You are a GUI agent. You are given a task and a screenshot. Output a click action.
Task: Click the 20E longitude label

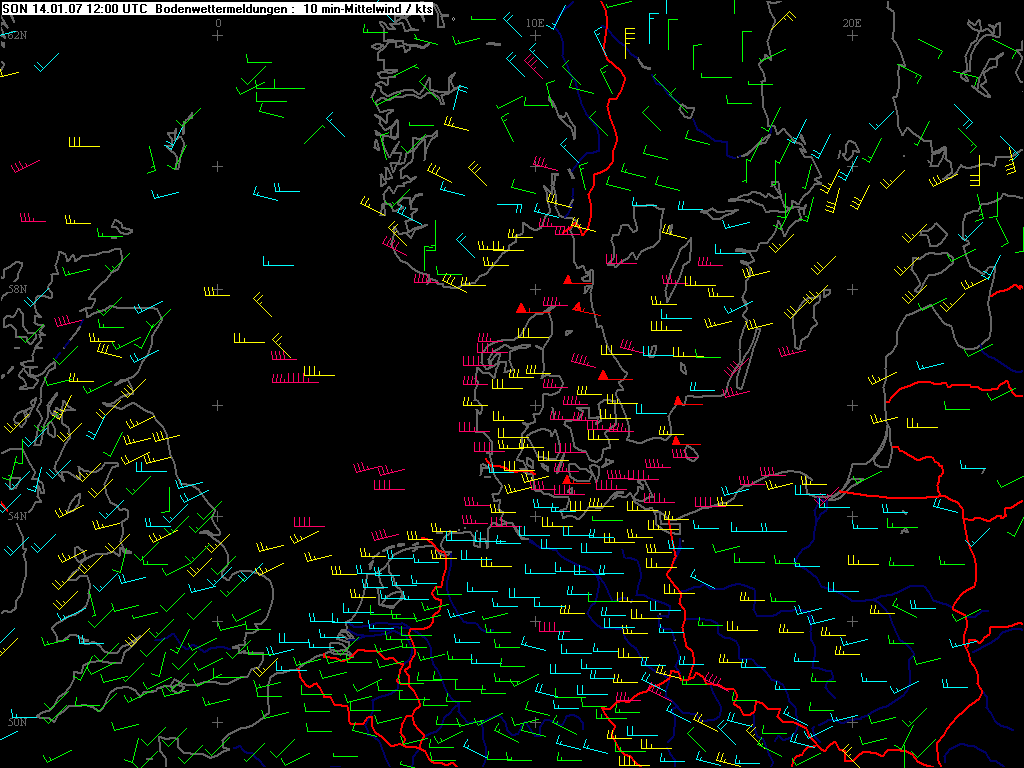tap(852, 22)
